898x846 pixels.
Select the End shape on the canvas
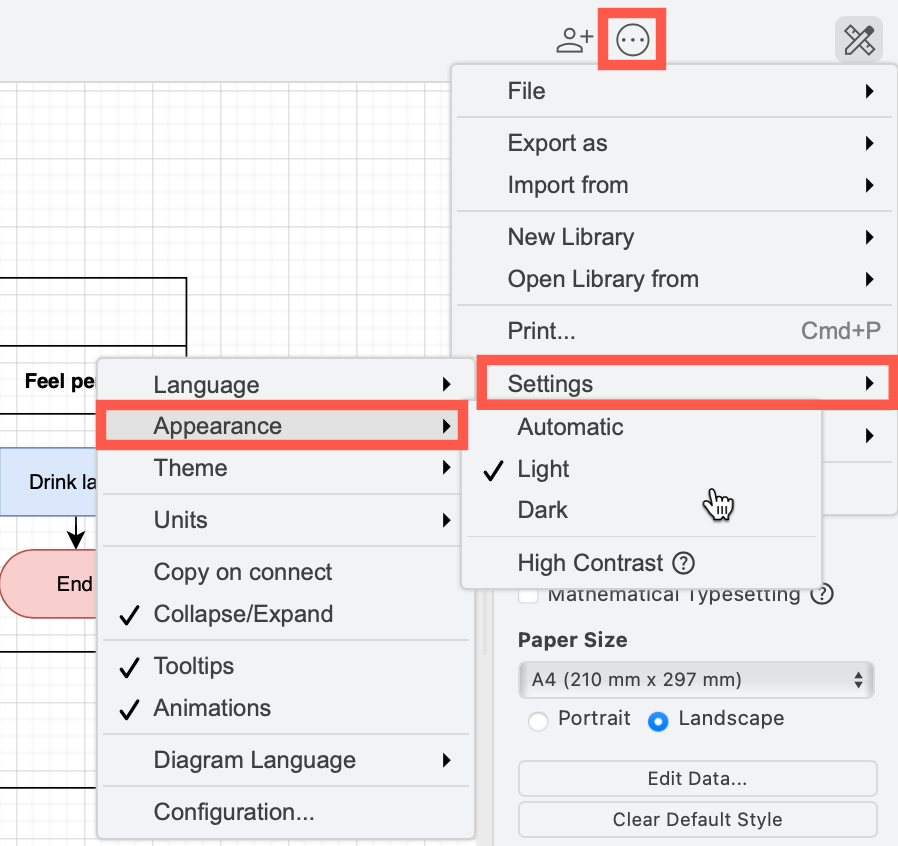75,583
